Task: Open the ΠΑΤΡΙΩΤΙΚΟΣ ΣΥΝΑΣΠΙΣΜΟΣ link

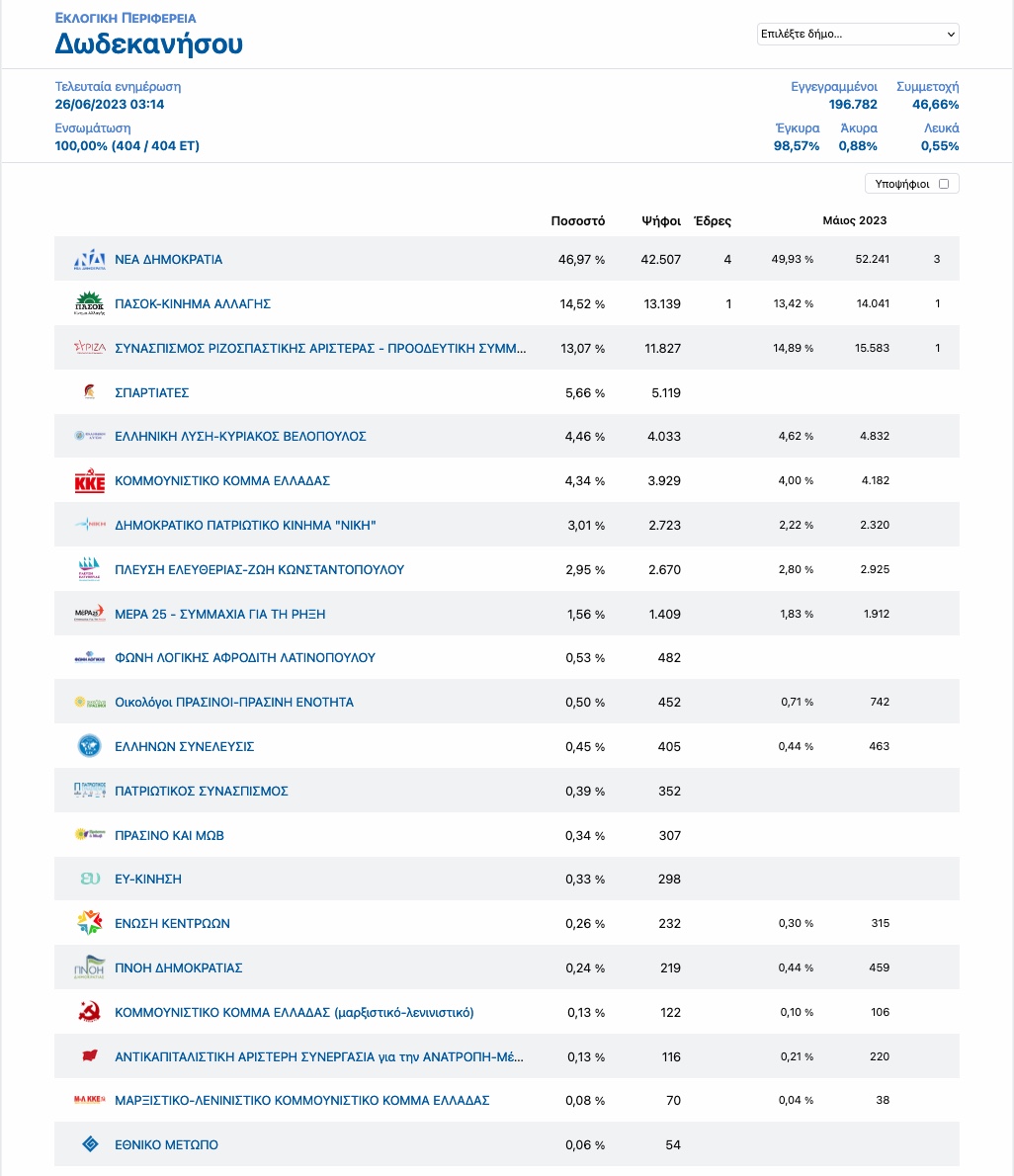Action: 201,791
